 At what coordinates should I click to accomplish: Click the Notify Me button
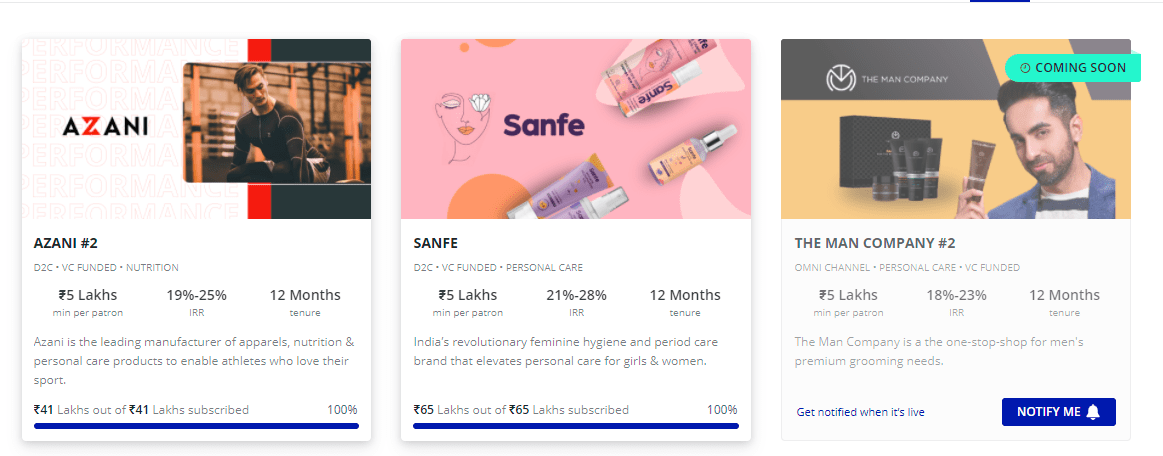pos(1058,412)
